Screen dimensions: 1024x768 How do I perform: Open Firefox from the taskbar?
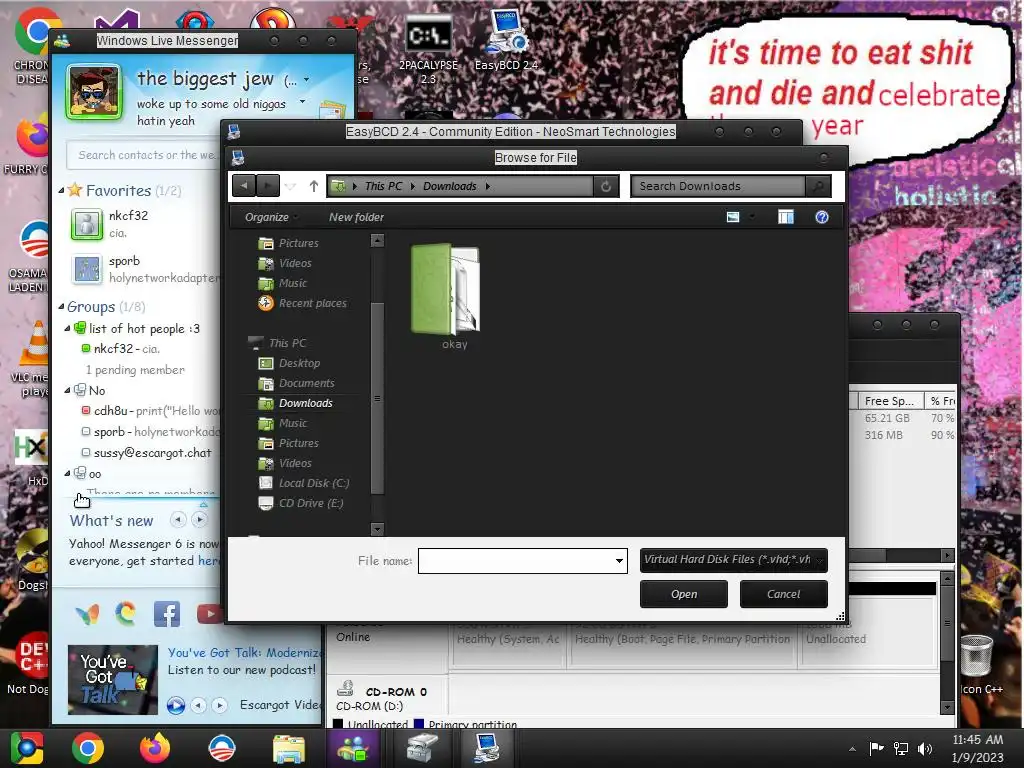(x=155, y=748)
